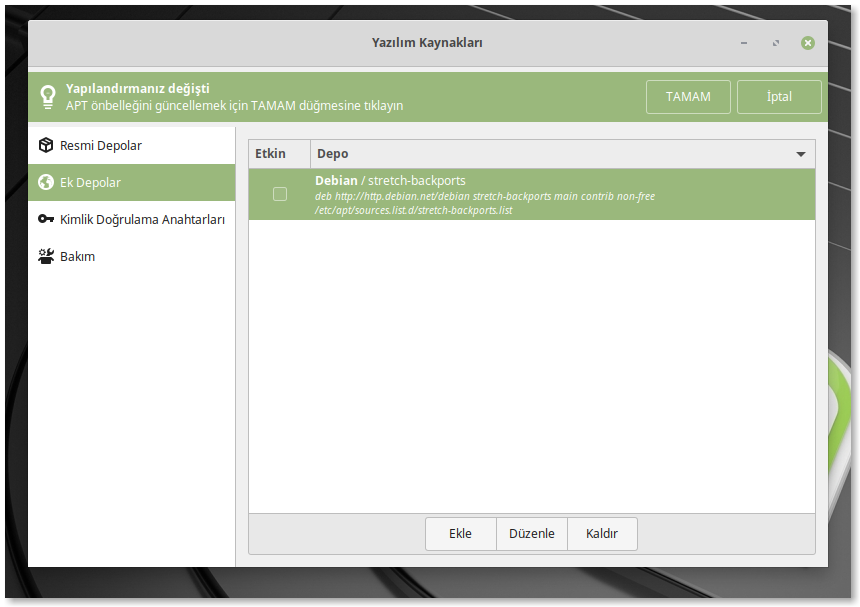The image size is (860, 607).
Task: Click the lightbulb icon in the notification bar
Action: (48, 97)
